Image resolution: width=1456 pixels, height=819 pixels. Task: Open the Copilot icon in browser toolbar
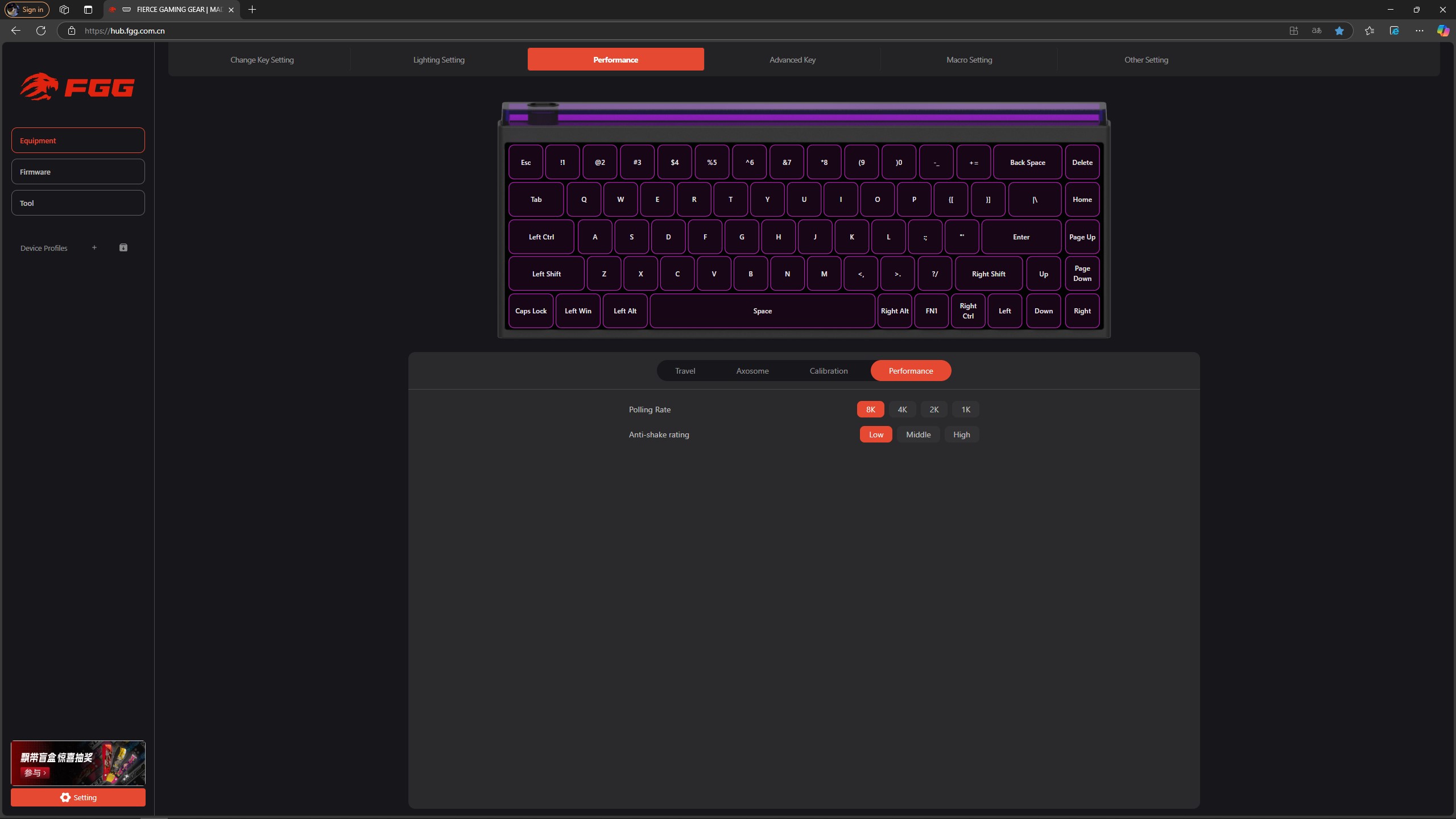coord(1443,31)
